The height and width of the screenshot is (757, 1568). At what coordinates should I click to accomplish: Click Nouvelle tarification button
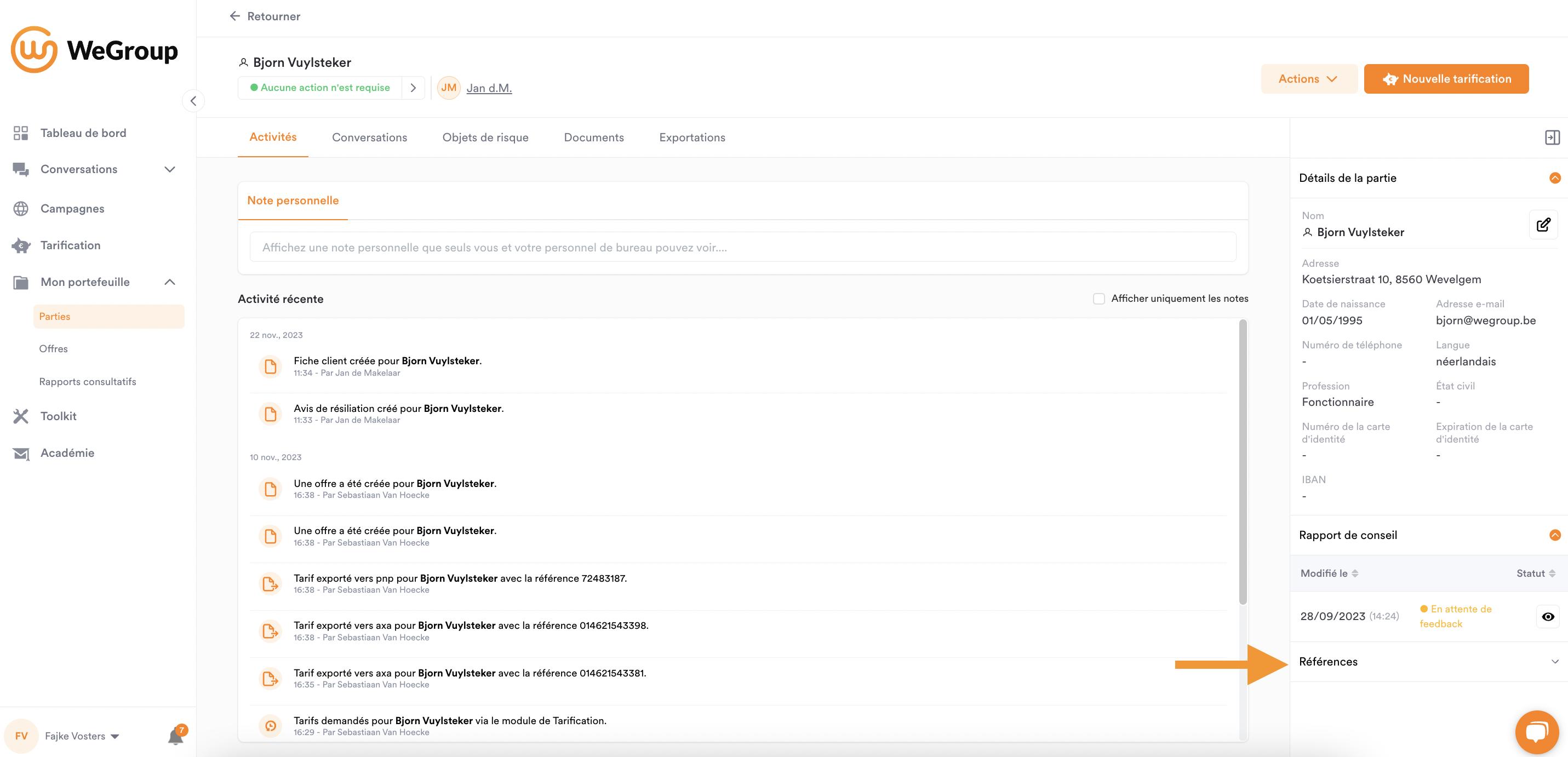coord(1446,78)
